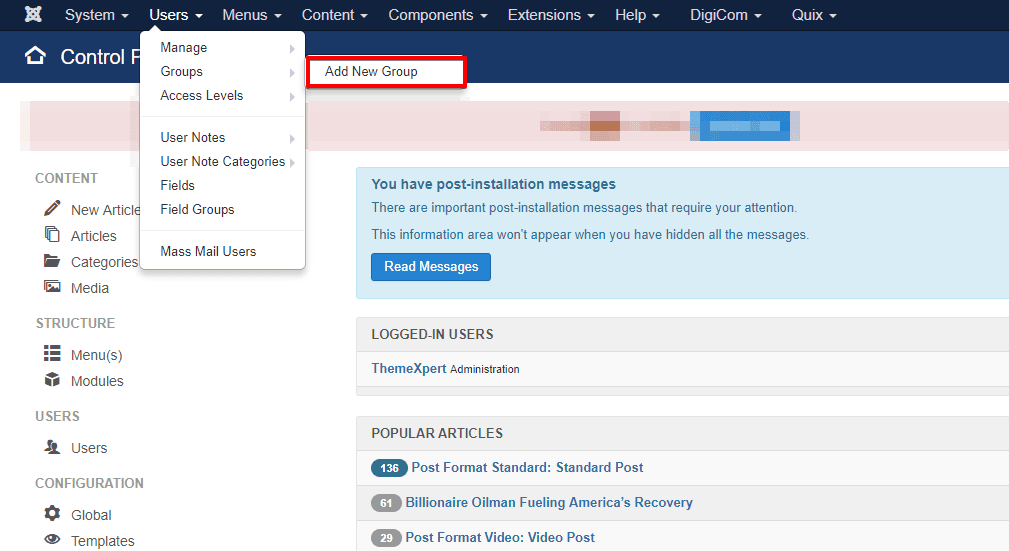Click the Templates eye icon
The height and width of the screenshot is (551, 1009).
click(x=52, y=540)
